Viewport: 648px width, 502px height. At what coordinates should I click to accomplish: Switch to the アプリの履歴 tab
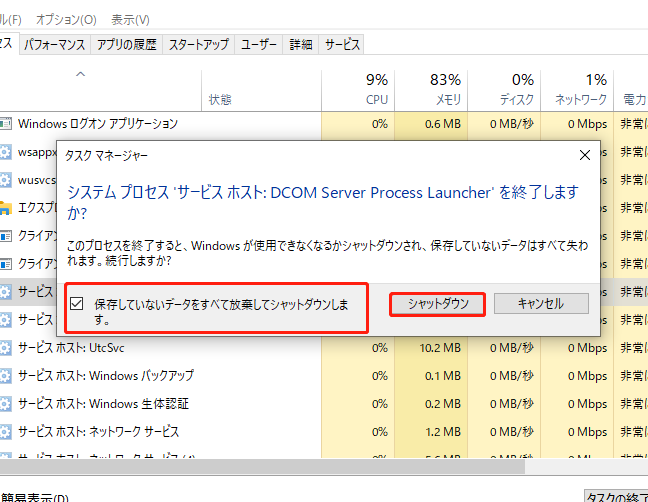(127, 45)
